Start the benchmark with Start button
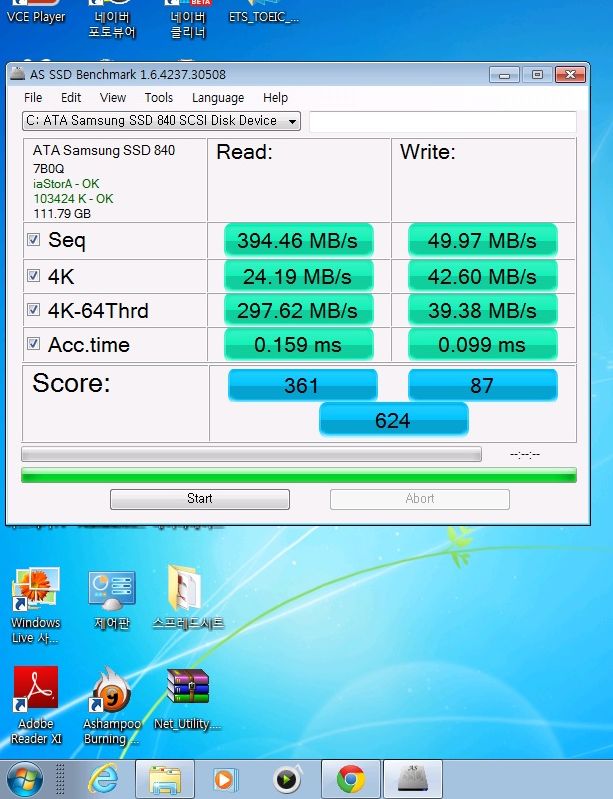613x799 pixels. pyautogui.click(x=200, y=499)
